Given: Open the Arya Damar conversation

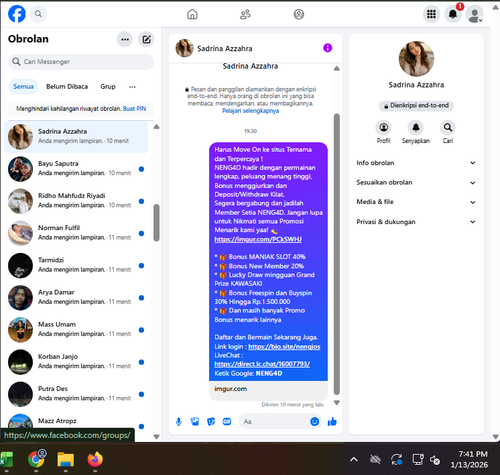Looking at the screenshot, I should [x=76, y=297].
